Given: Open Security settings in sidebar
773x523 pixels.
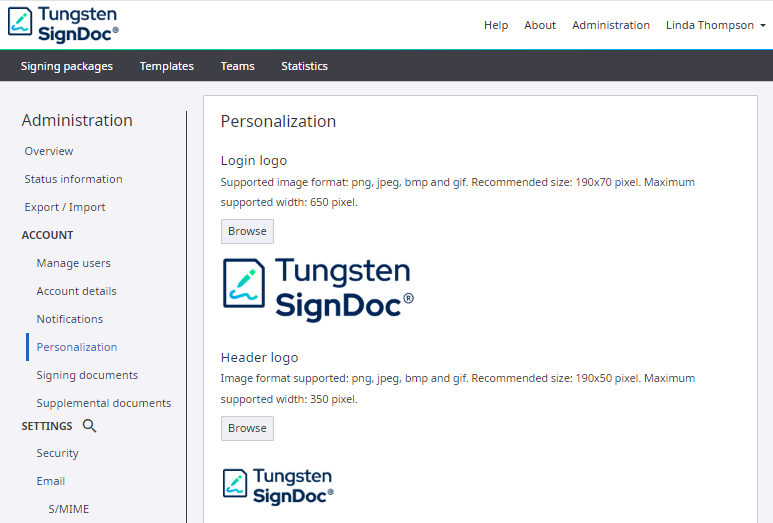Looking at the screenshot, I should (x=57, y=453).
